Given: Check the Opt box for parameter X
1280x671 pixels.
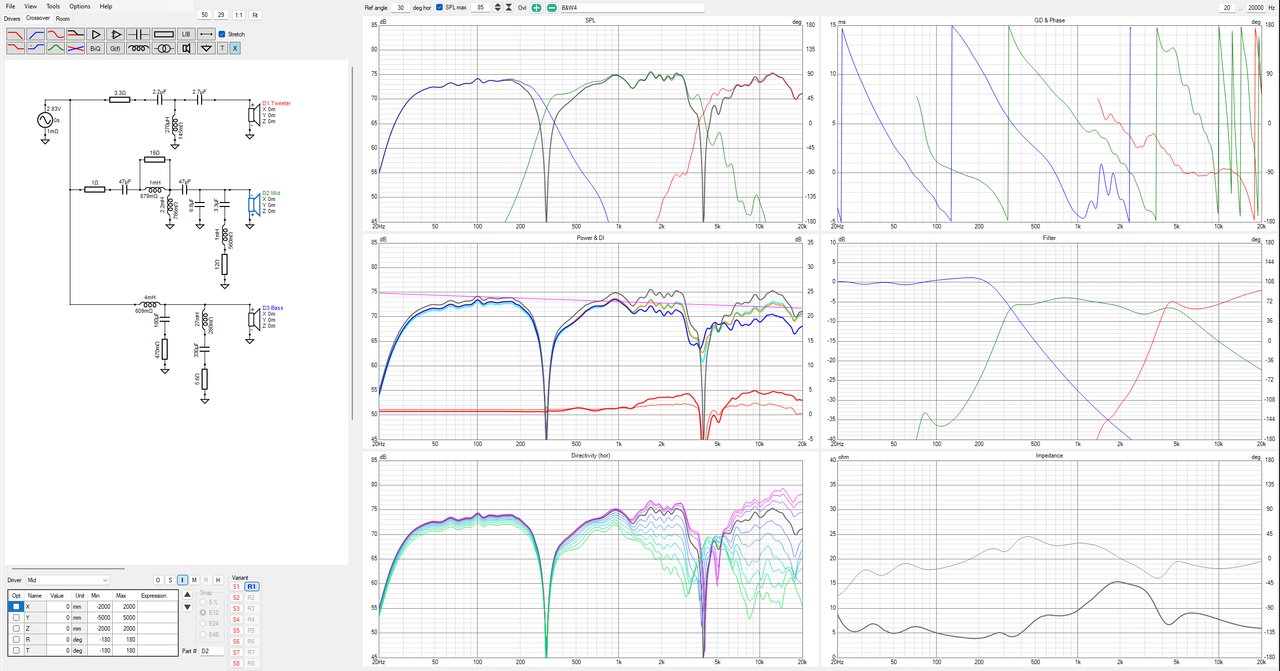Looking at the screenshot, I should point(15,607).
